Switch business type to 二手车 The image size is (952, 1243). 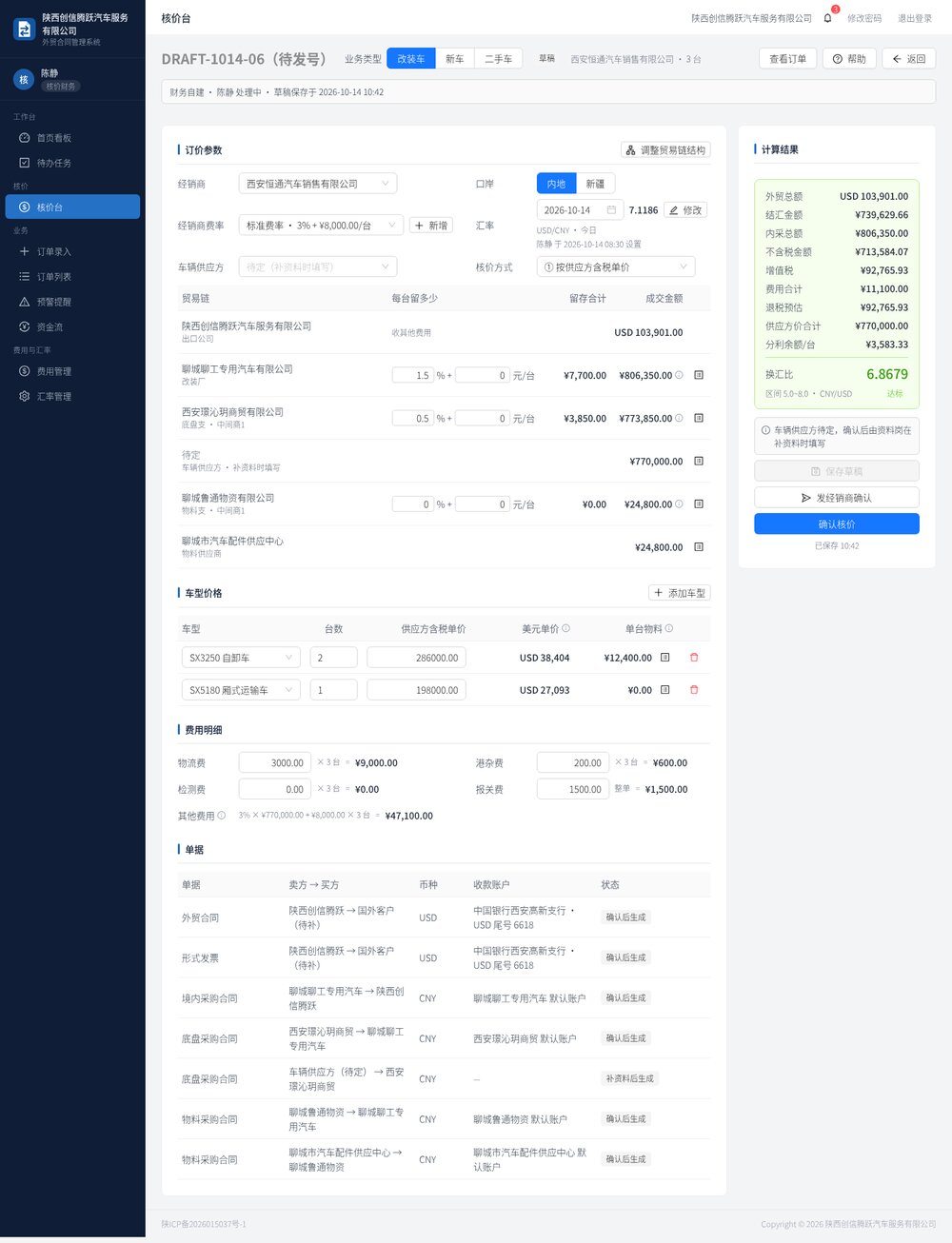pyautogui.click(x=499, y=59)
